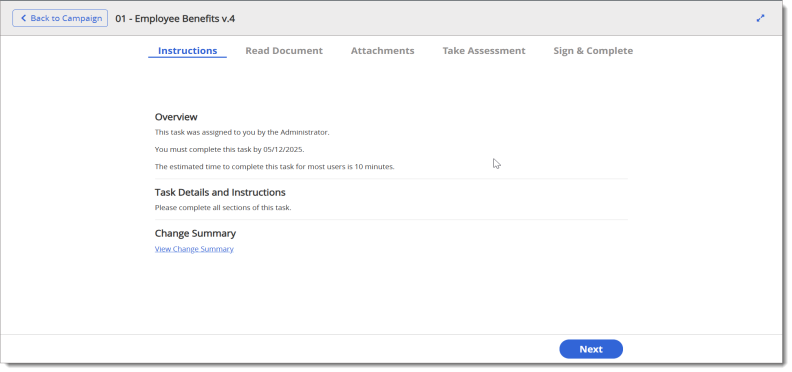The image size is (792, 372).
Task: Click the blue Next button
Action: click(591, 349)
